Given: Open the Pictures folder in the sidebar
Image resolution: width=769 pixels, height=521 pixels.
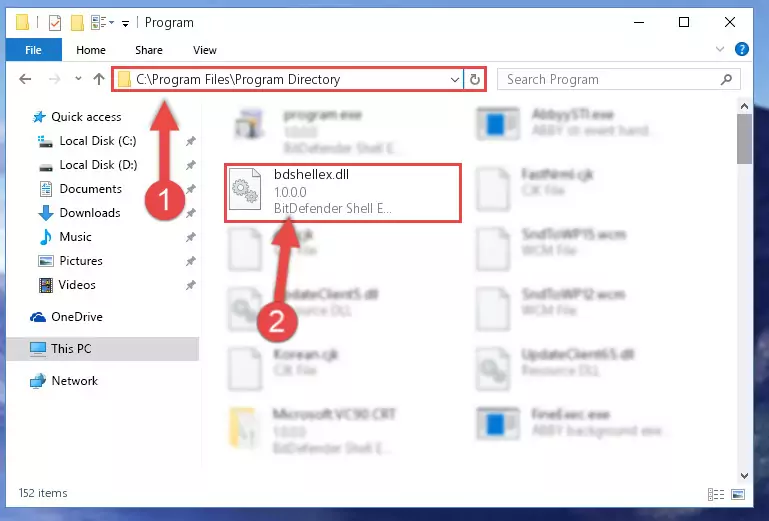Looking at the screenshot, I should pyautogui.click(x=71, y=261).
